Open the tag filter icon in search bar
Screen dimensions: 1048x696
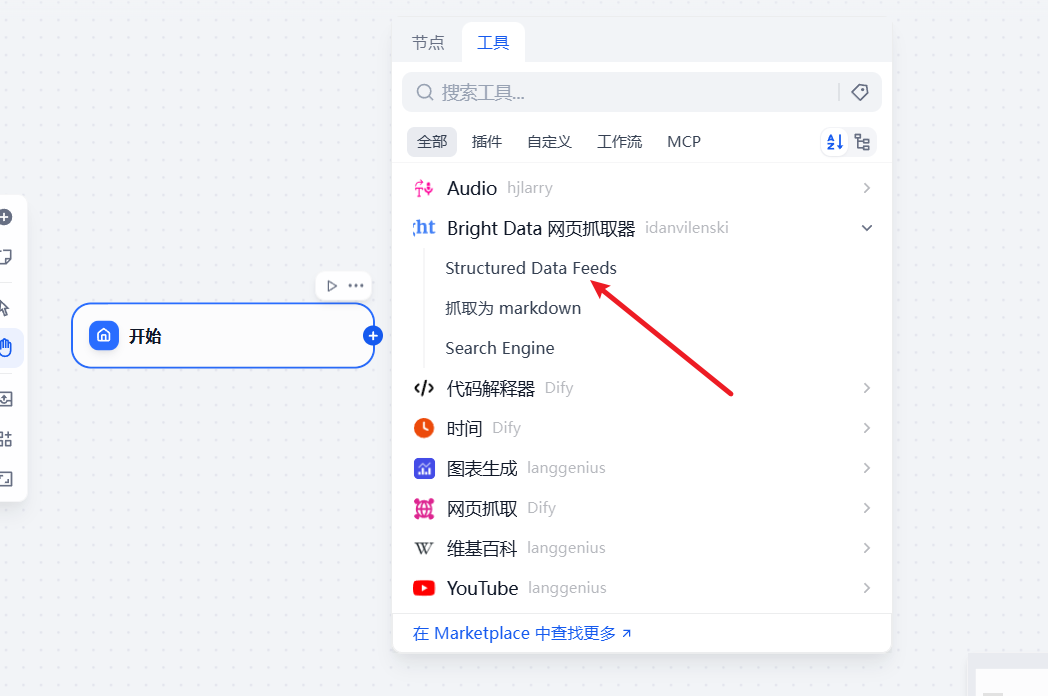tap(860, 92)
